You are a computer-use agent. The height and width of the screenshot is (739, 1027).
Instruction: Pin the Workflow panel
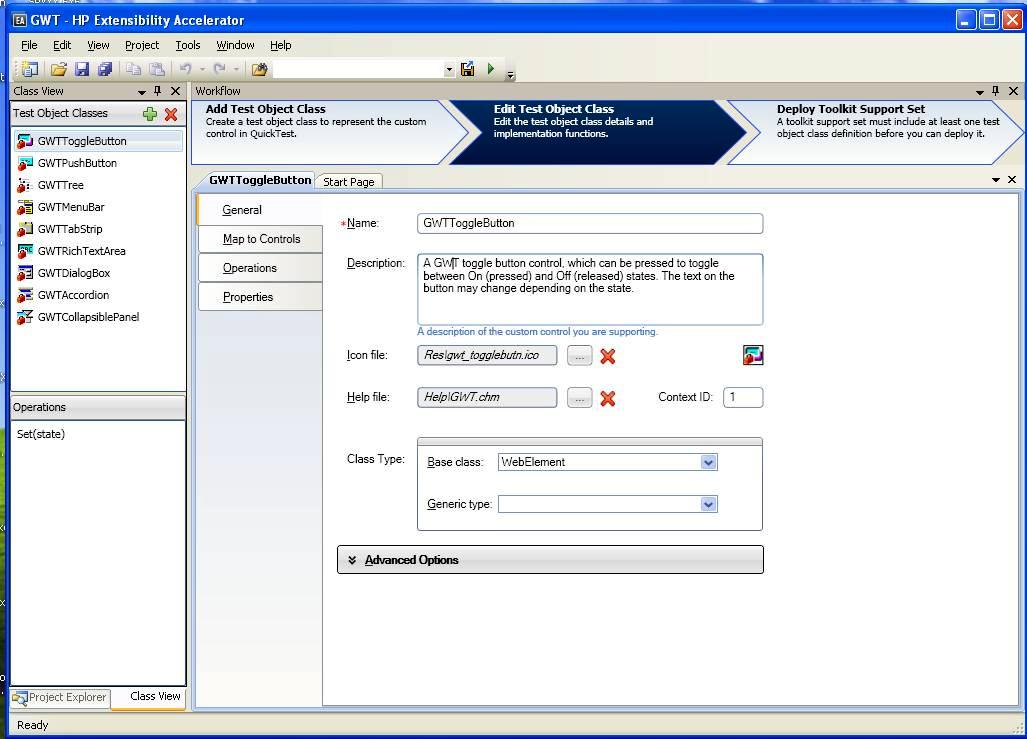pos(996,91)
